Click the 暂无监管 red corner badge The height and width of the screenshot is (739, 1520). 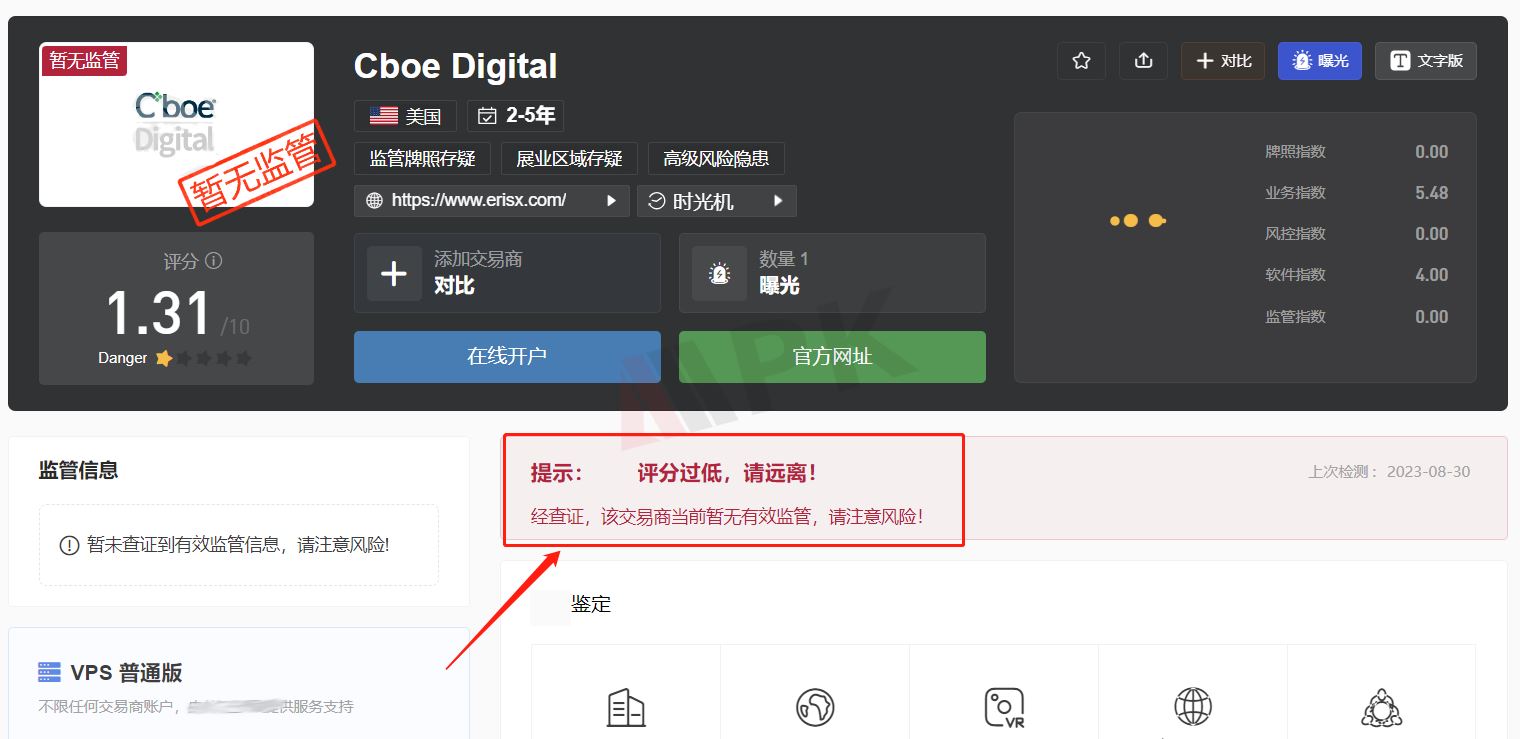(x=84, y=60)
